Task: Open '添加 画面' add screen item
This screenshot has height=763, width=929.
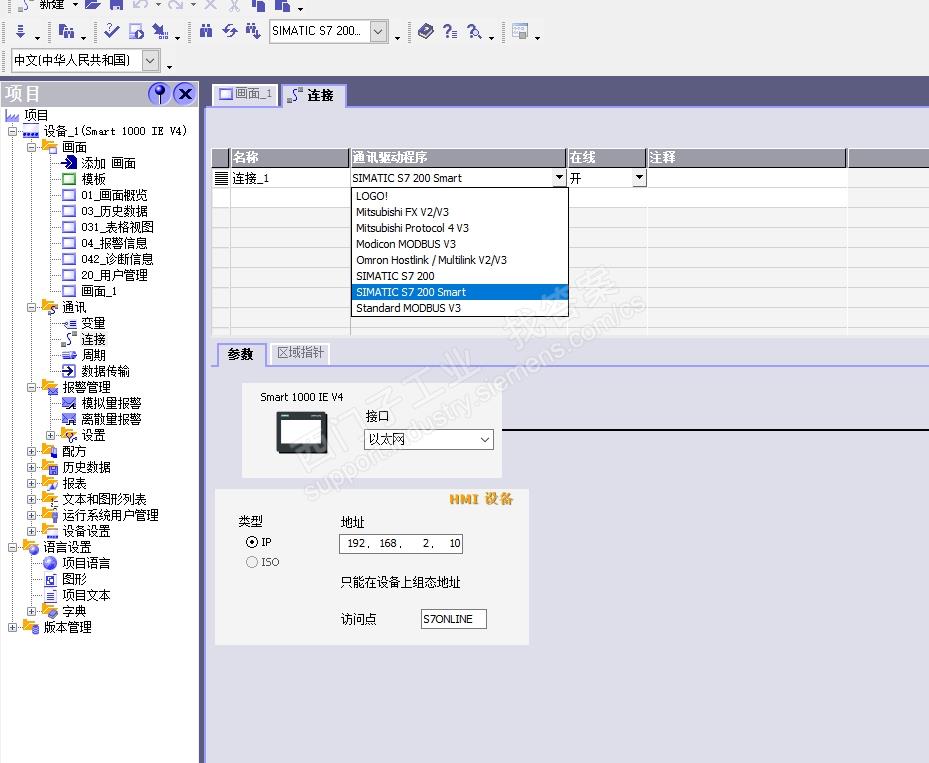Action: point(108,163)
